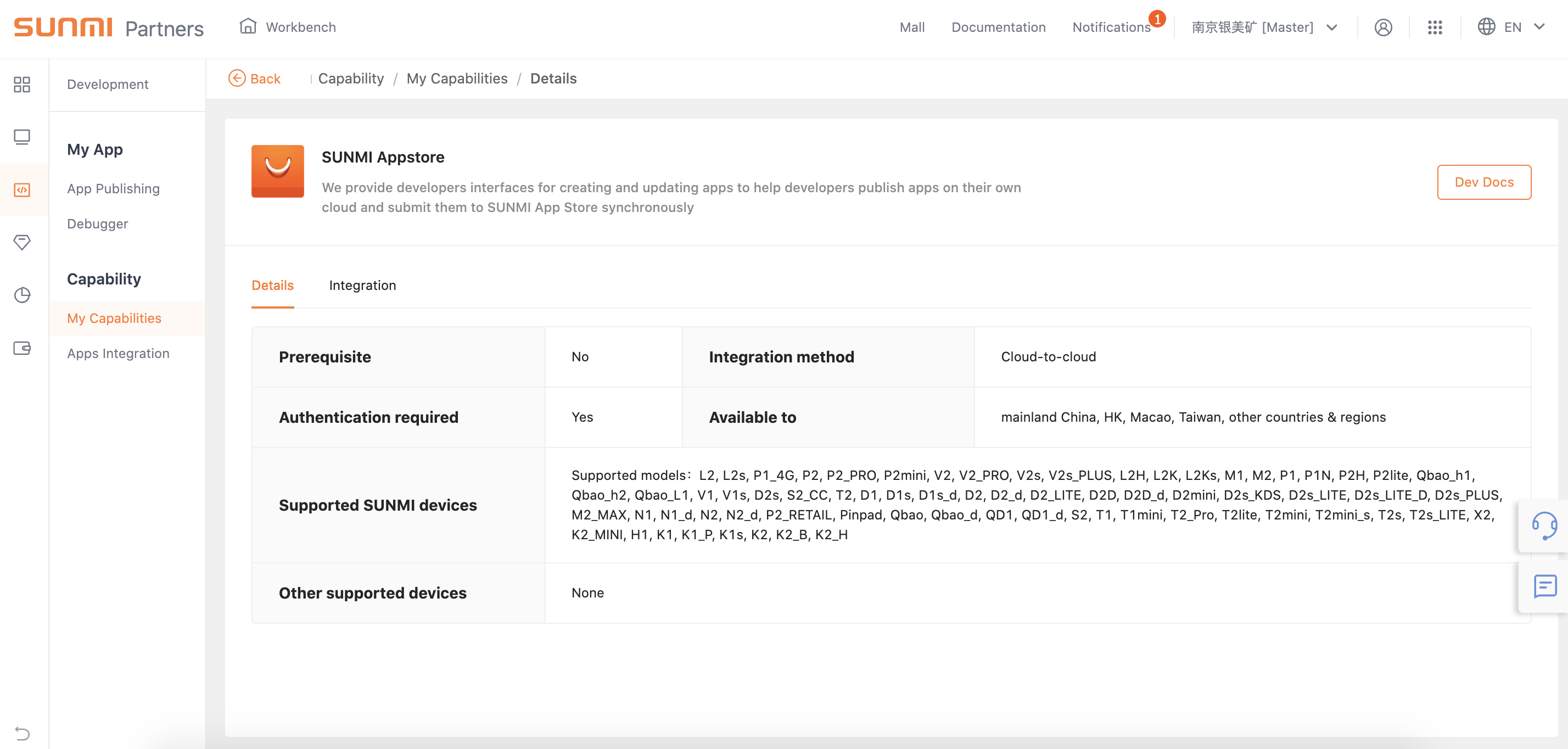
Task: Go to My Capabilities in breadcrumb
Action: click(457, 79)
